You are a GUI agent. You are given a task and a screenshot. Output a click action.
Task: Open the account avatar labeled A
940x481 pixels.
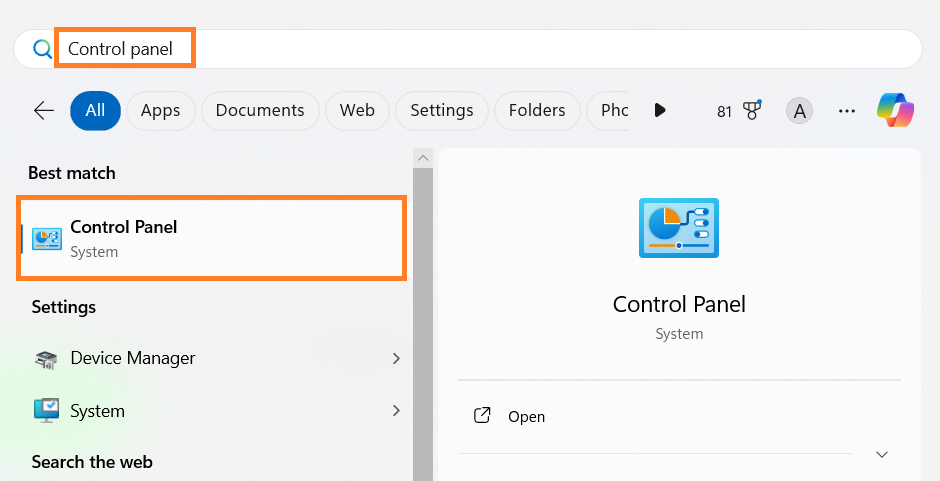tap(799, 111)
